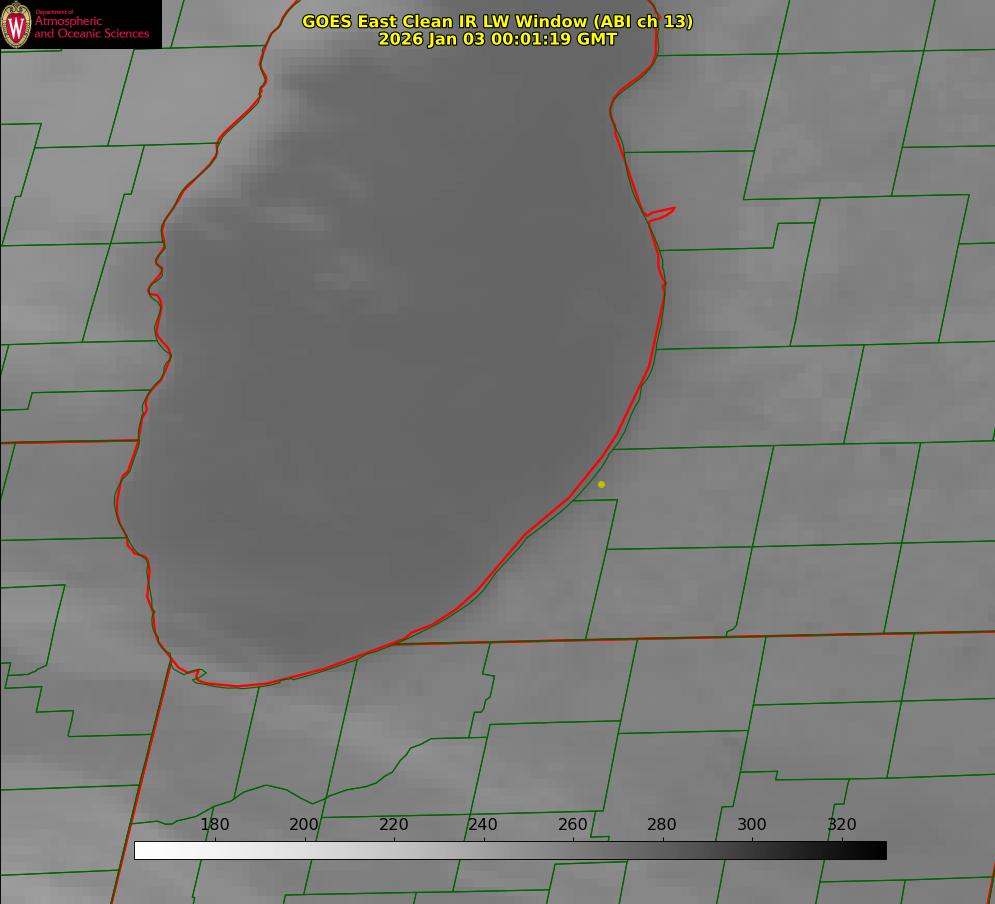Click the center of the dark lake
Screen dimensions: 995x904
coord(400,370)
